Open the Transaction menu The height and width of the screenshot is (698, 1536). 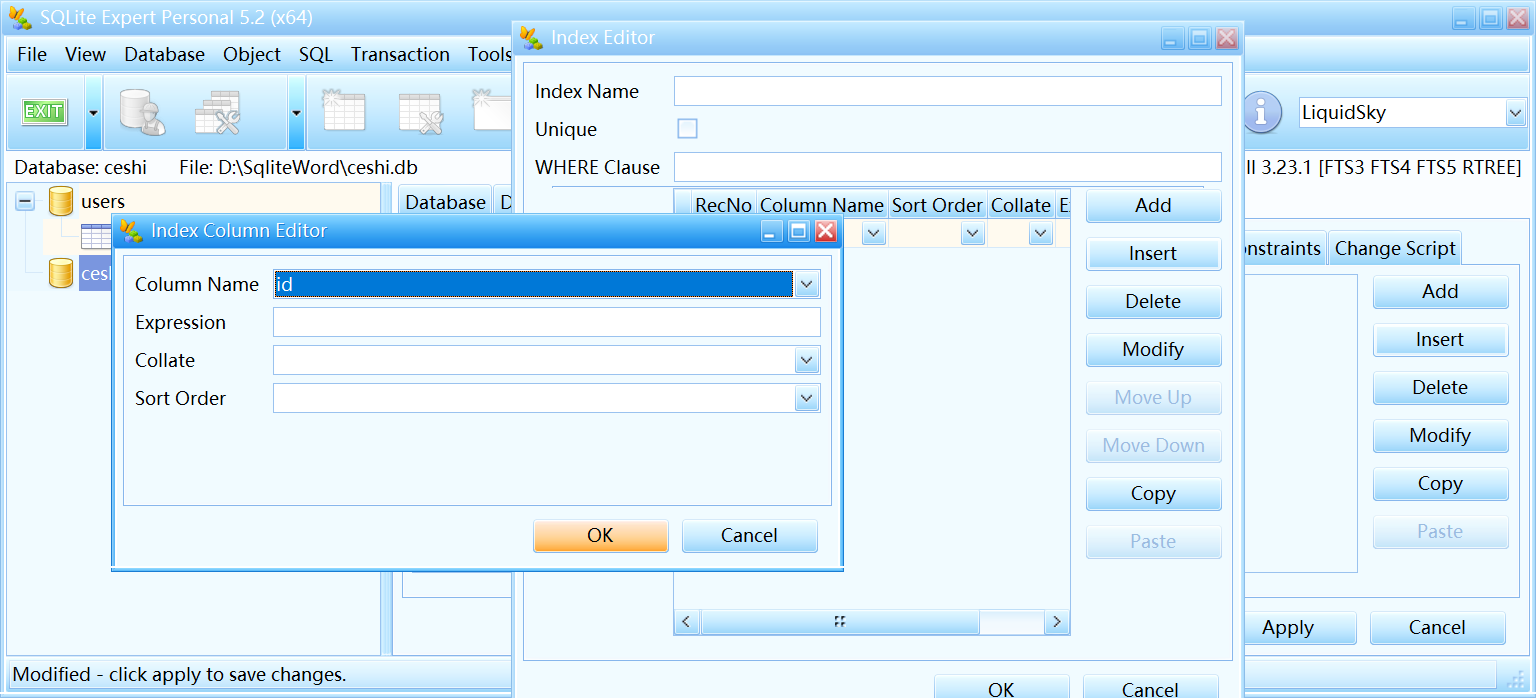click(x=400, y=54)
